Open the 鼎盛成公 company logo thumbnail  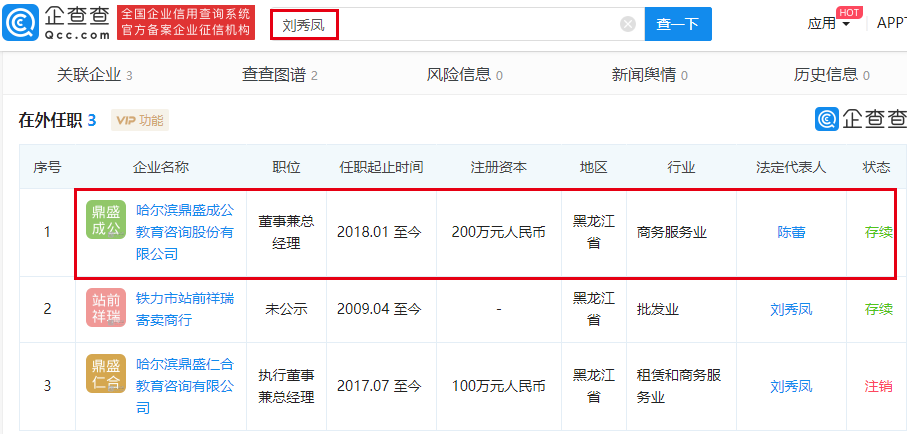coord(105,219)
